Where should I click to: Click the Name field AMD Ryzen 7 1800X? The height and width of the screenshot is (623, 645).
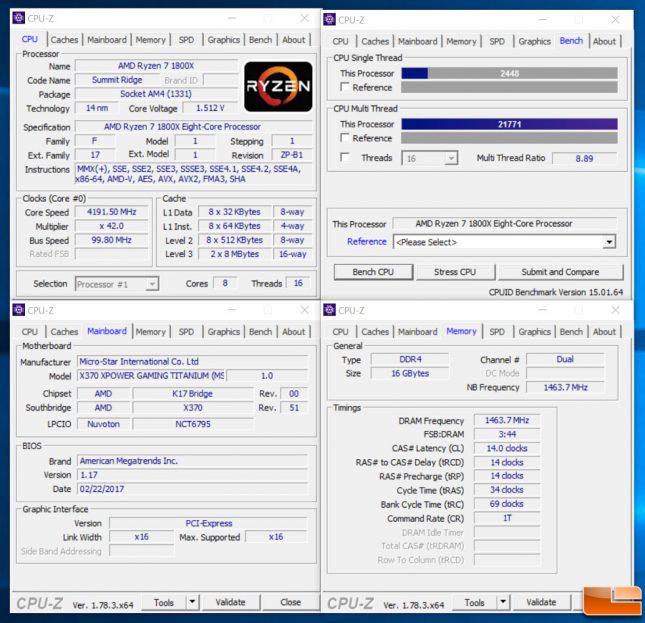156,66
